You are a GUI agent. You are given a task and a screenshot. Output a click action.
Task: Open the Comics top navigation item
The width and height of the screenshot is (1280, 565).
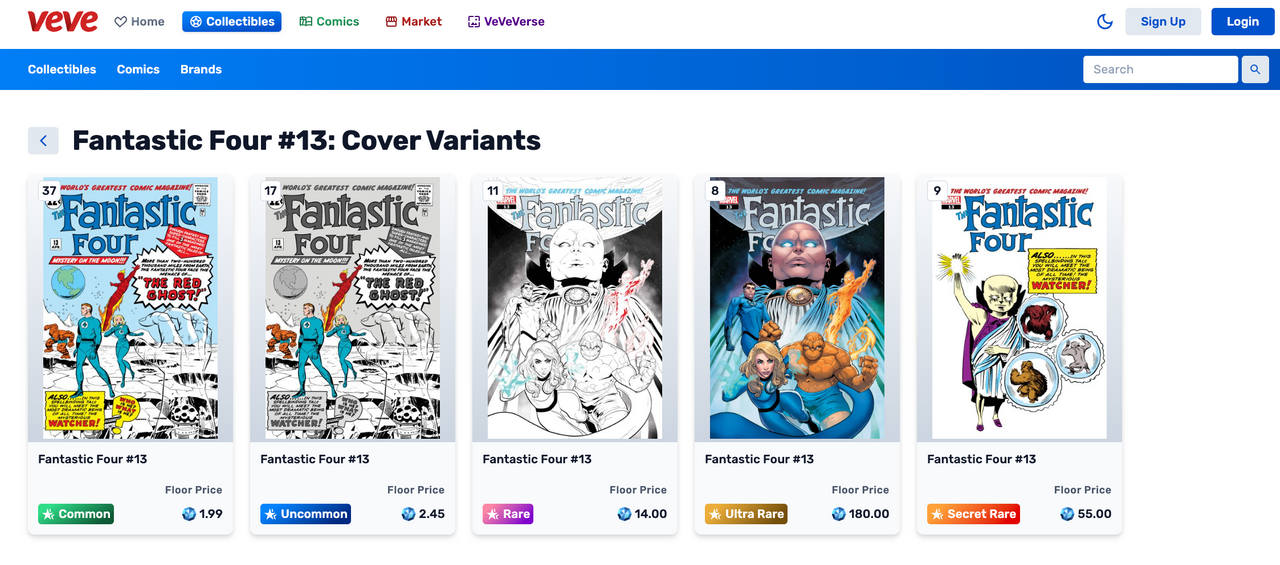click(329, 21)
